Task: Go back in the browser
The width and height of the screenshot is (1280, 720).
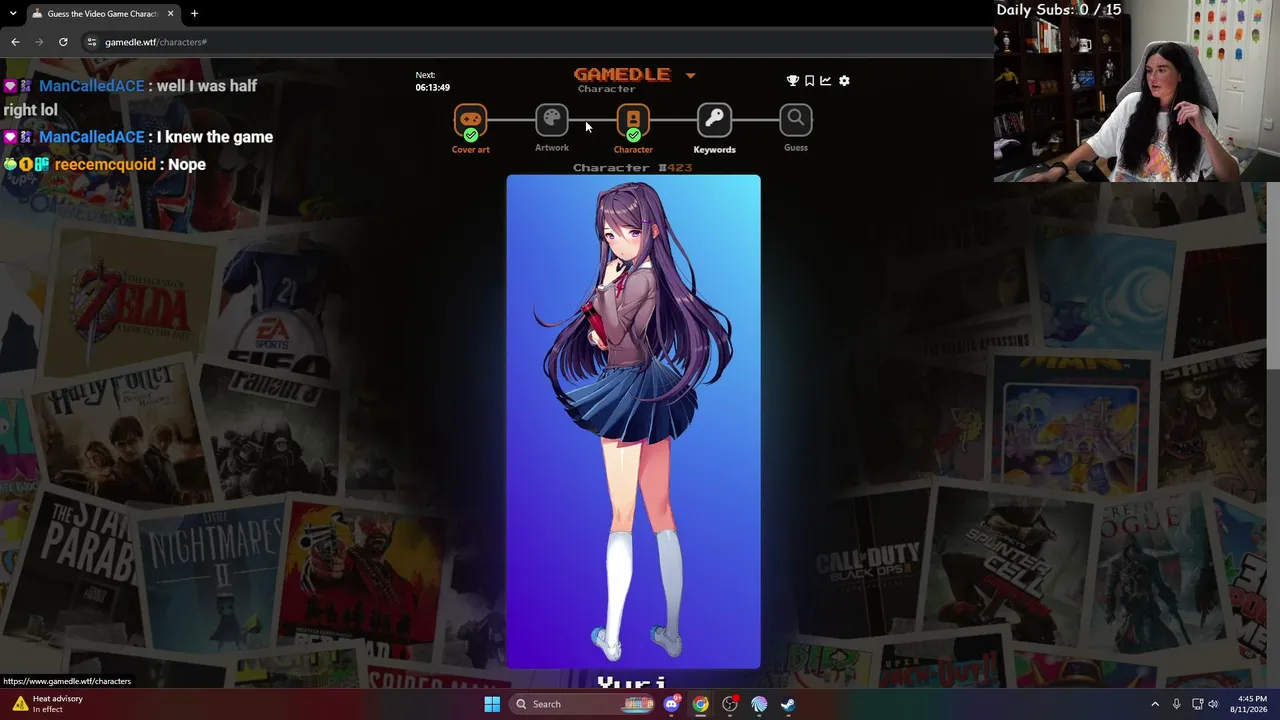Action: pos(15,42)
